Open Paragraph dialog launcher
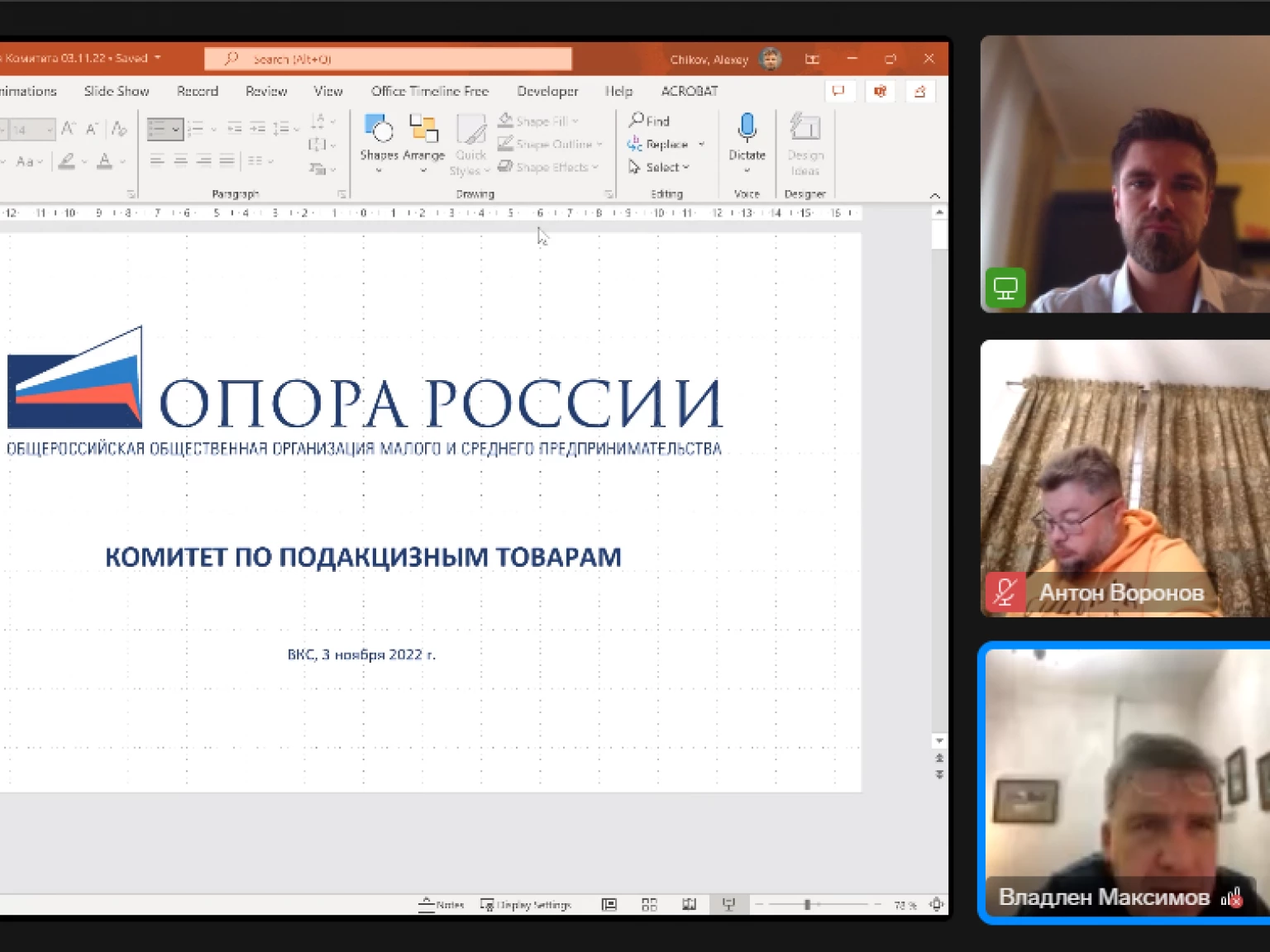1270x952 pixels. 341,194
